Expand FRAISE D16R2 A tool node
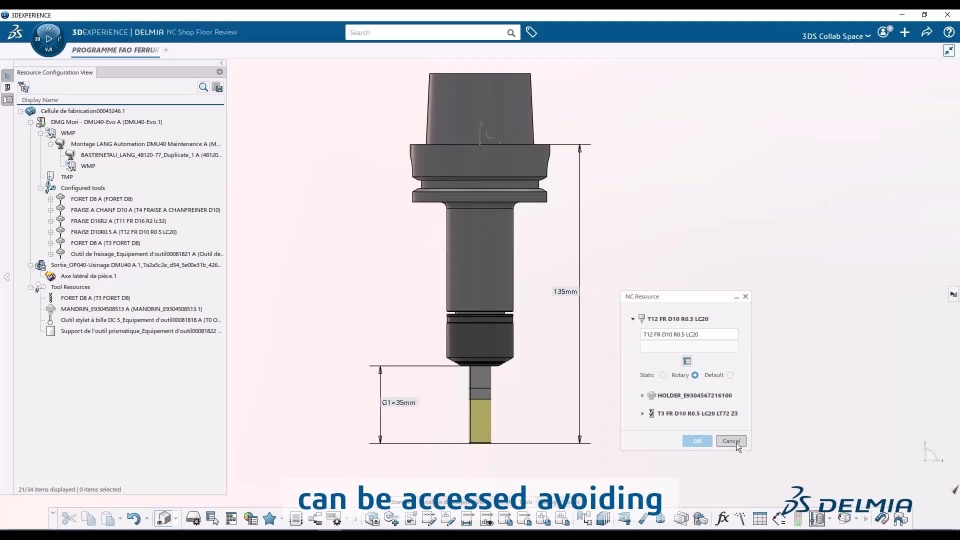Screen dimensions: 960x540 tap(51, 221)
